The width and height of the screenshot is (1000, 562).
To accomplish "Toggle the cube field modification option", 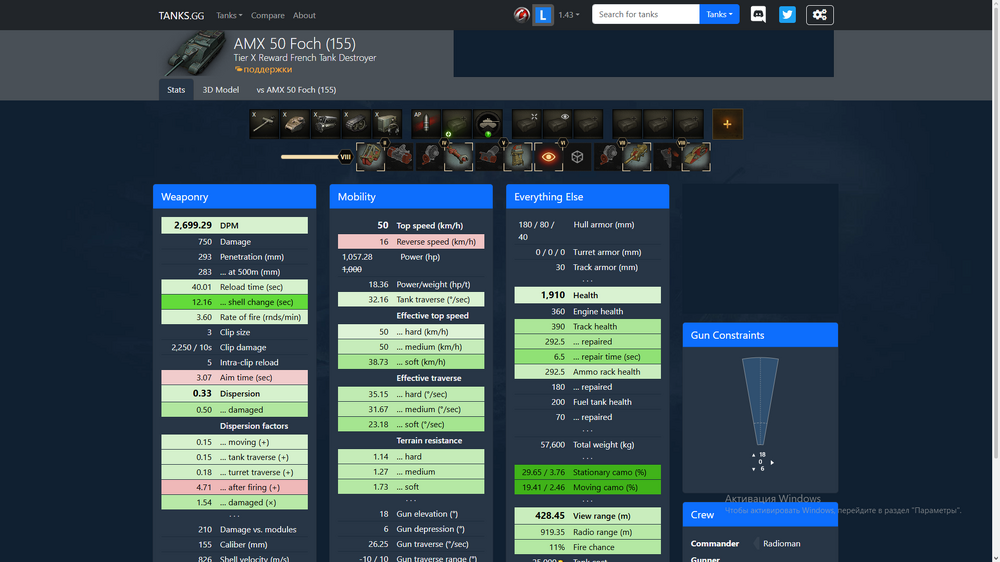I will [577, 157].
